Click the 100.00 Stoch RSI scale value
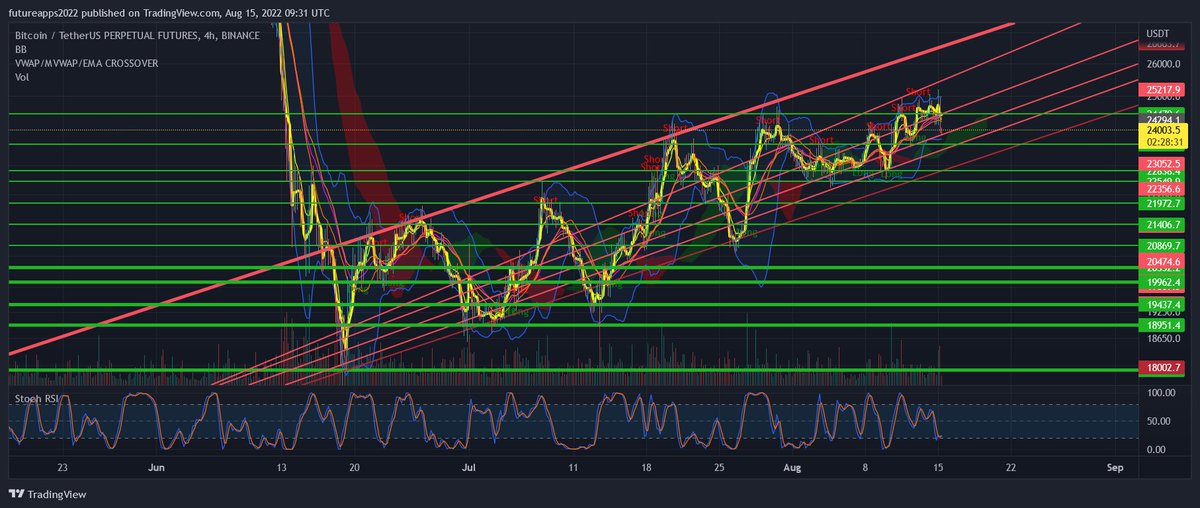 tap(1162, 394)
